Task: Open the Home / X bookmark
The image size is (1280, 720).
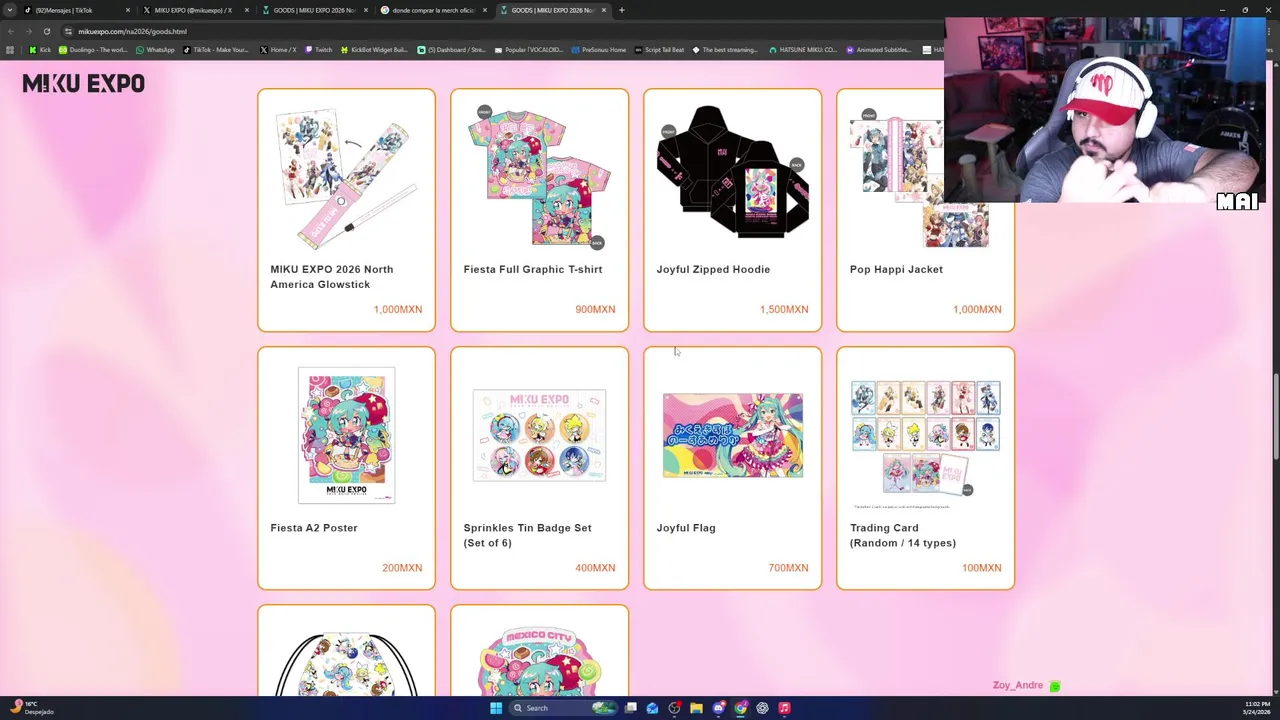Action: coord(279,50)
